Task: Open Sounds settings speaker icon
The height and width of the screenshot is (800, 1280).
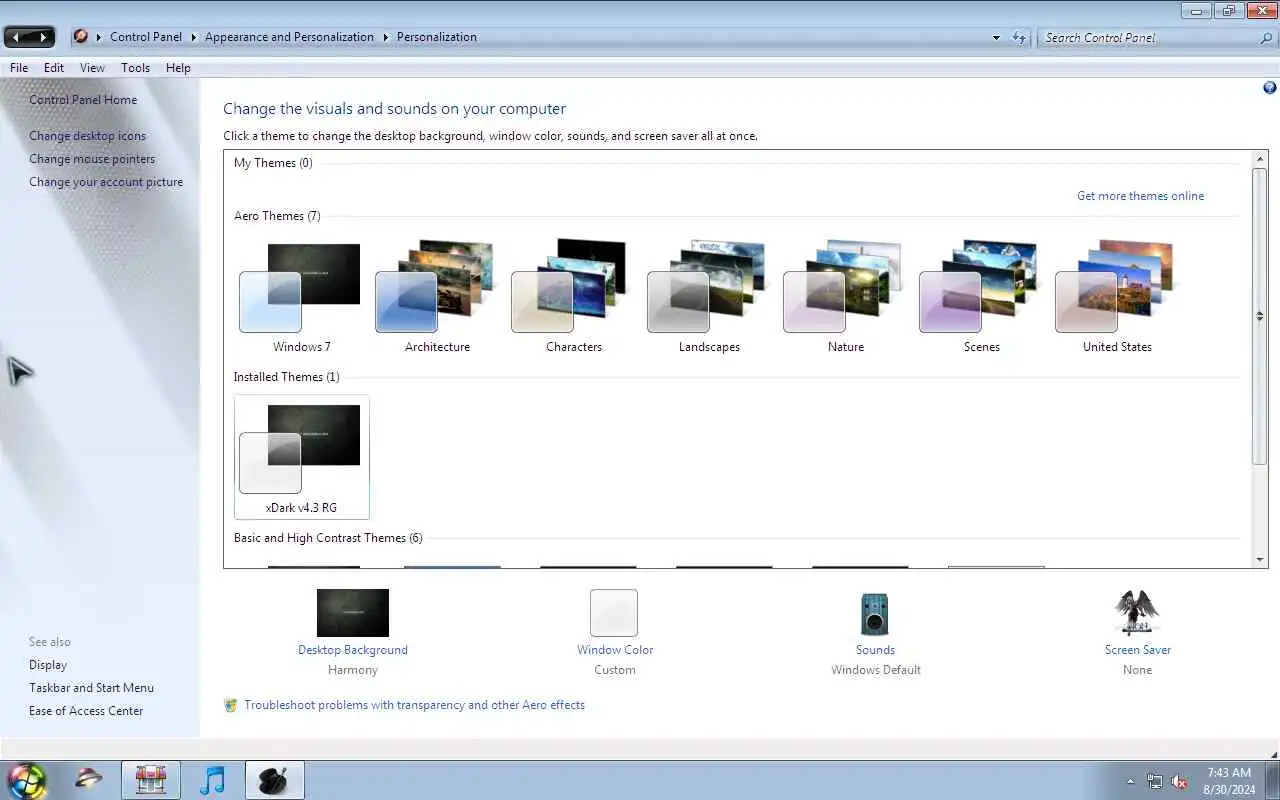Action: coord(875,613)
